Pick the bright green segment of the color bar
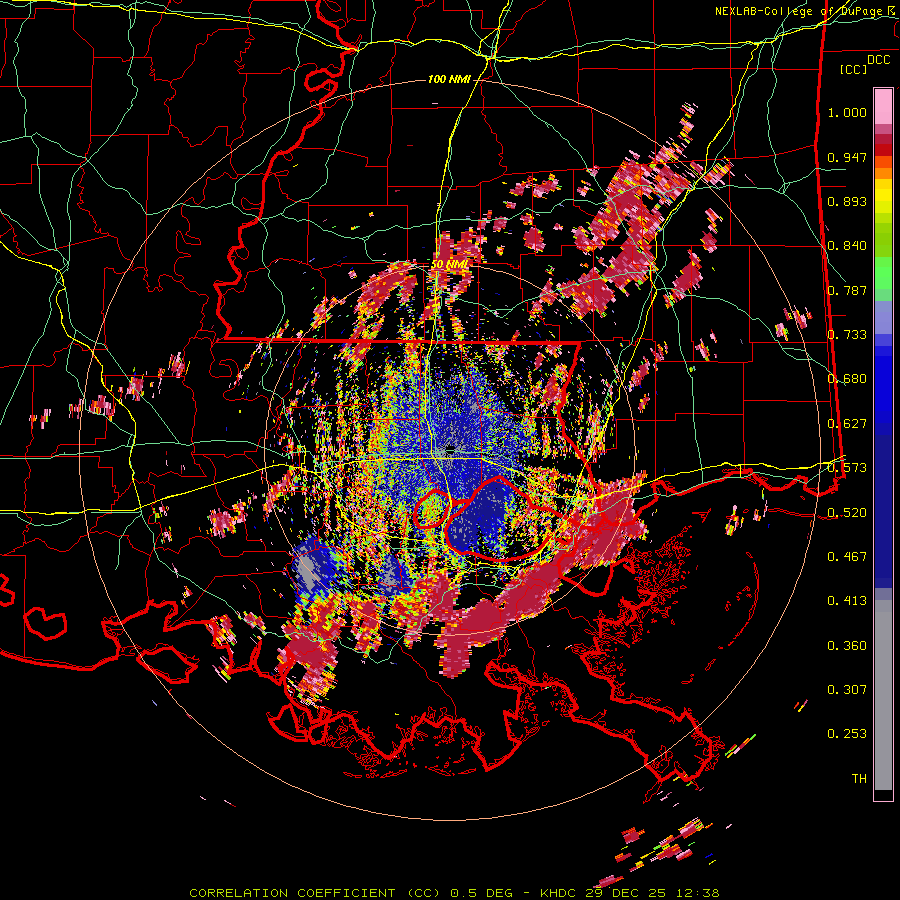 pyautogui.click(x=883, y=273)
